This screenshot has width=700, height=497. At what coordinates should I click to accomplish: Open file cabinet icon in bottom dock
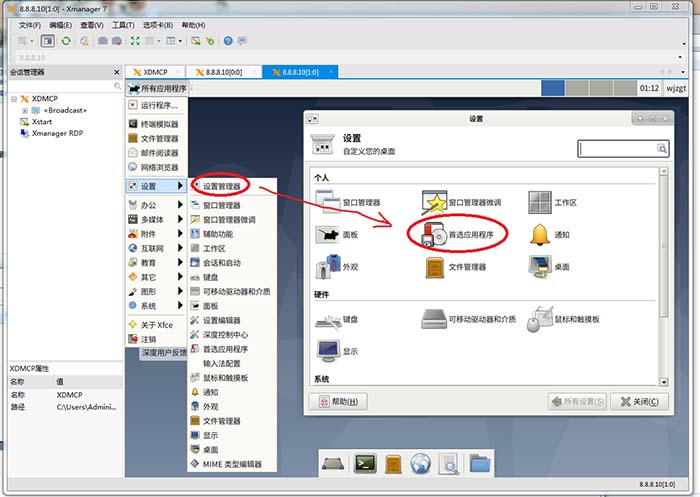pyautogui.click(x=393, y=464)
